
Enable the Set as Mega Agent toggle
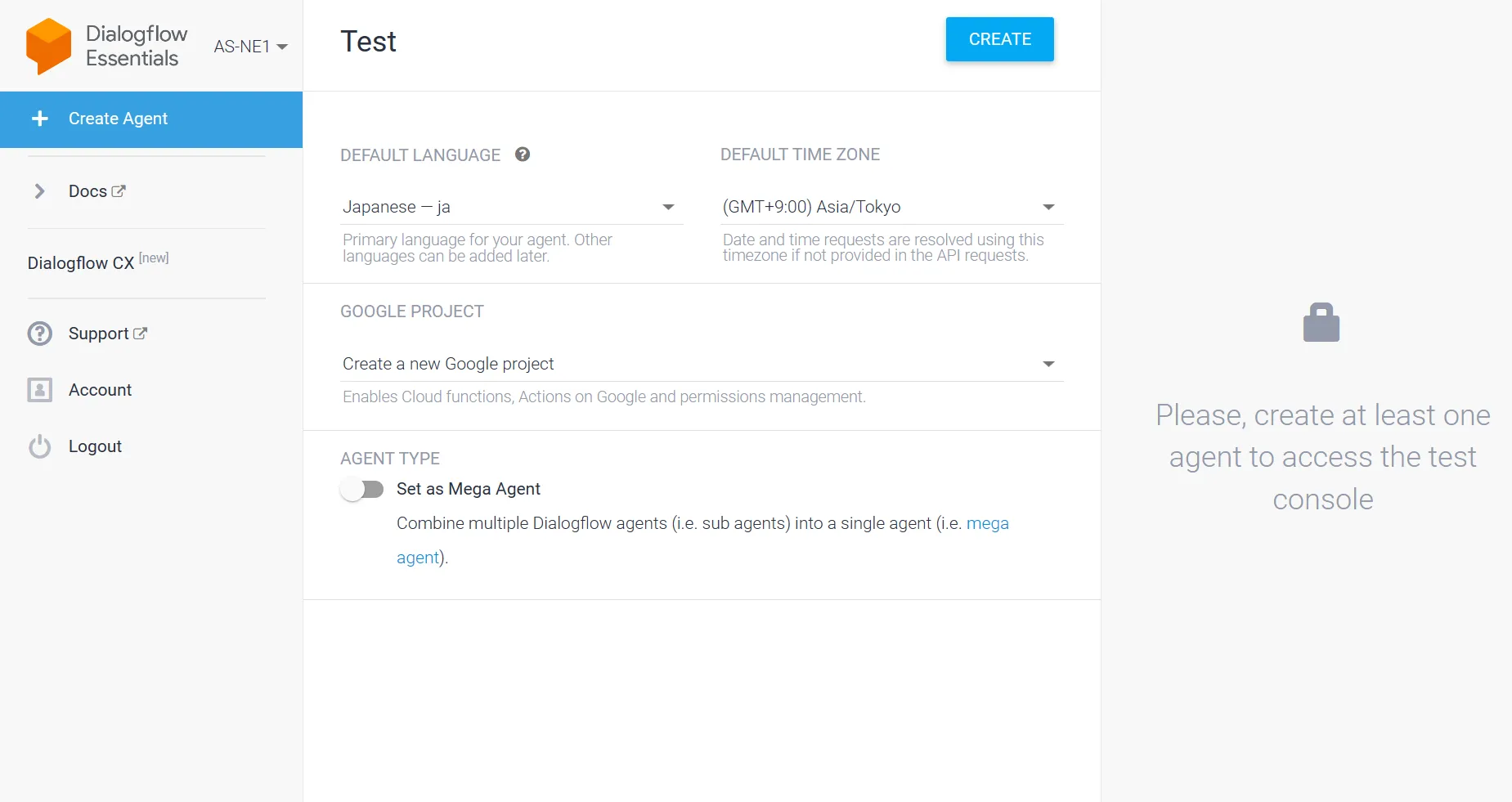[362, 490]
